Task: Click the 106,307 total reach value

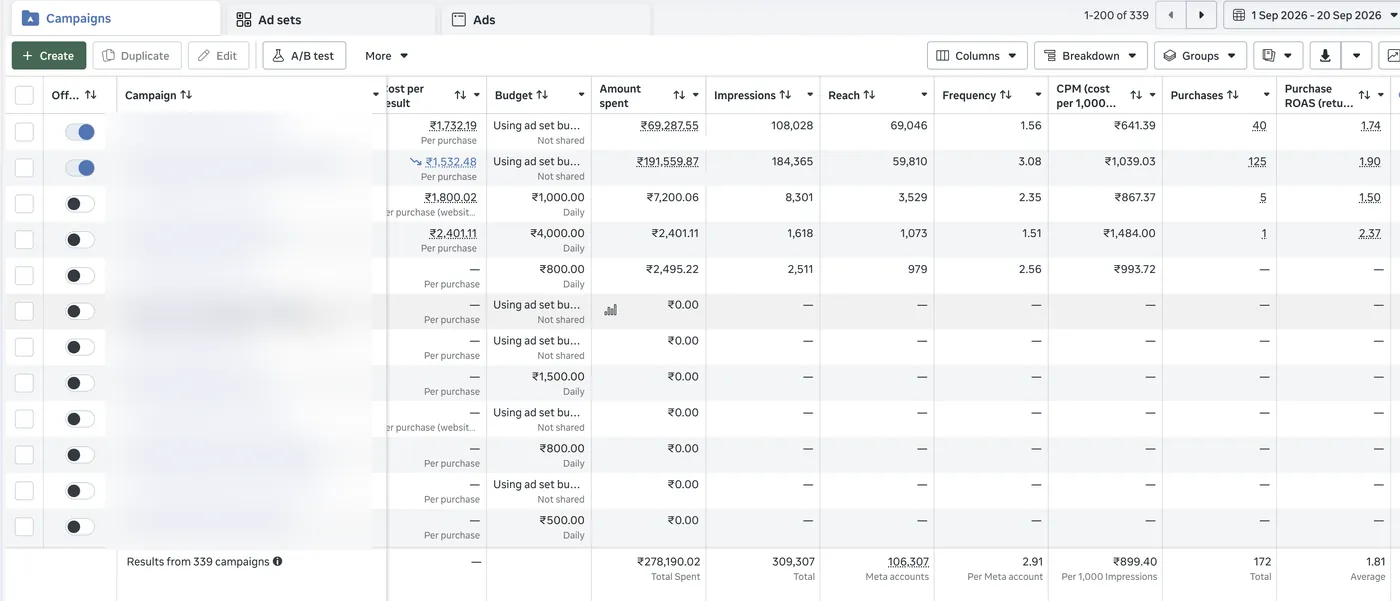Action: (x=908, y=562)
